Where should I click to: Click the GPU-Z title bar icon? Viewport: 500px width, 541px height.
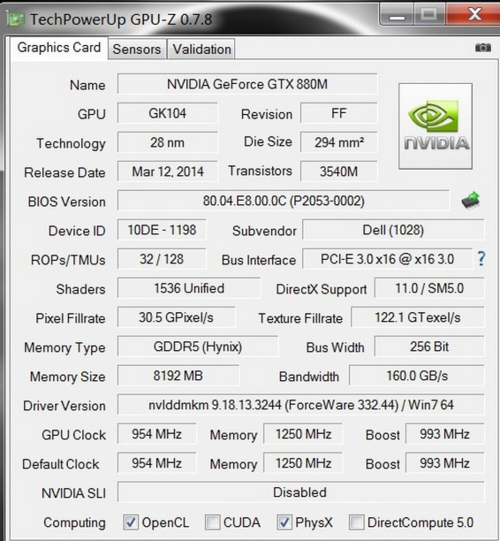tap(15, 19)
